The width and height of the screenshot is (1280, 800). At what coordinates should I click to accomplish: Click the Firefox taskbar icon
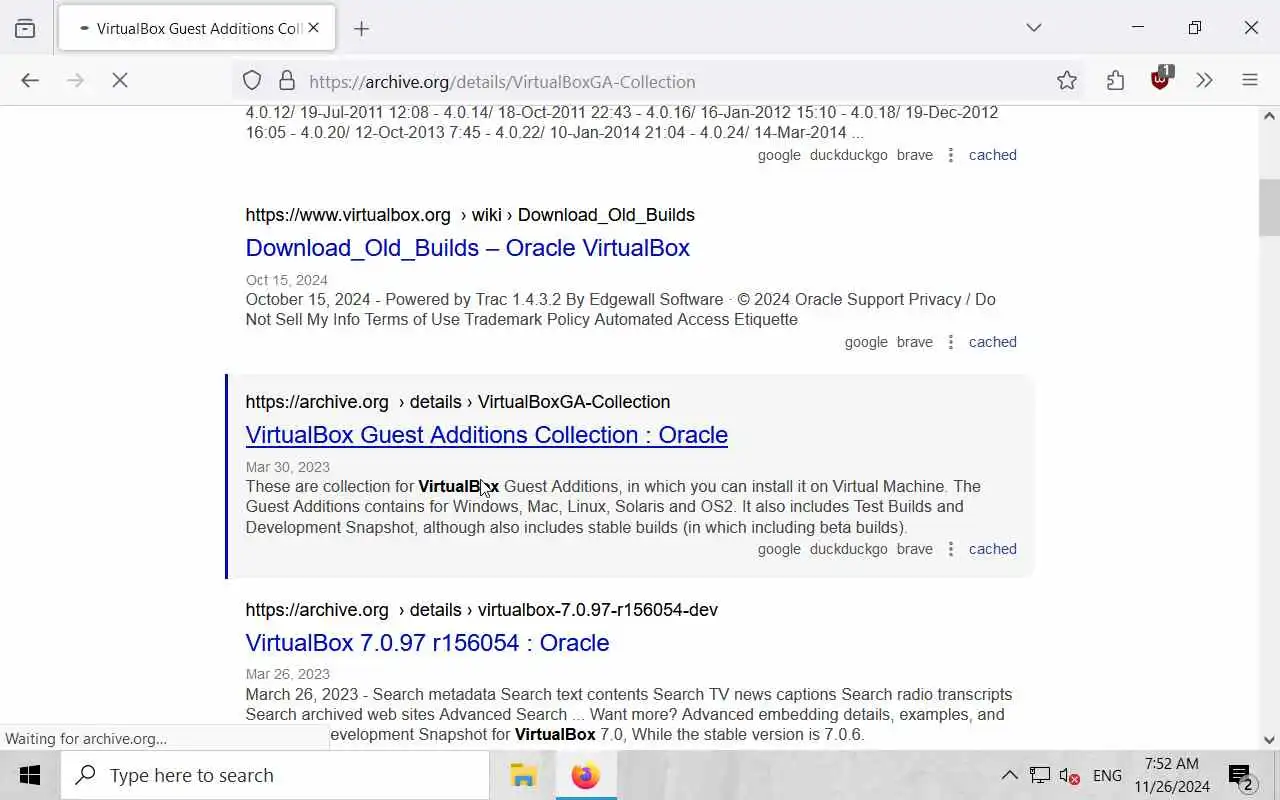(x=586, y=775)
